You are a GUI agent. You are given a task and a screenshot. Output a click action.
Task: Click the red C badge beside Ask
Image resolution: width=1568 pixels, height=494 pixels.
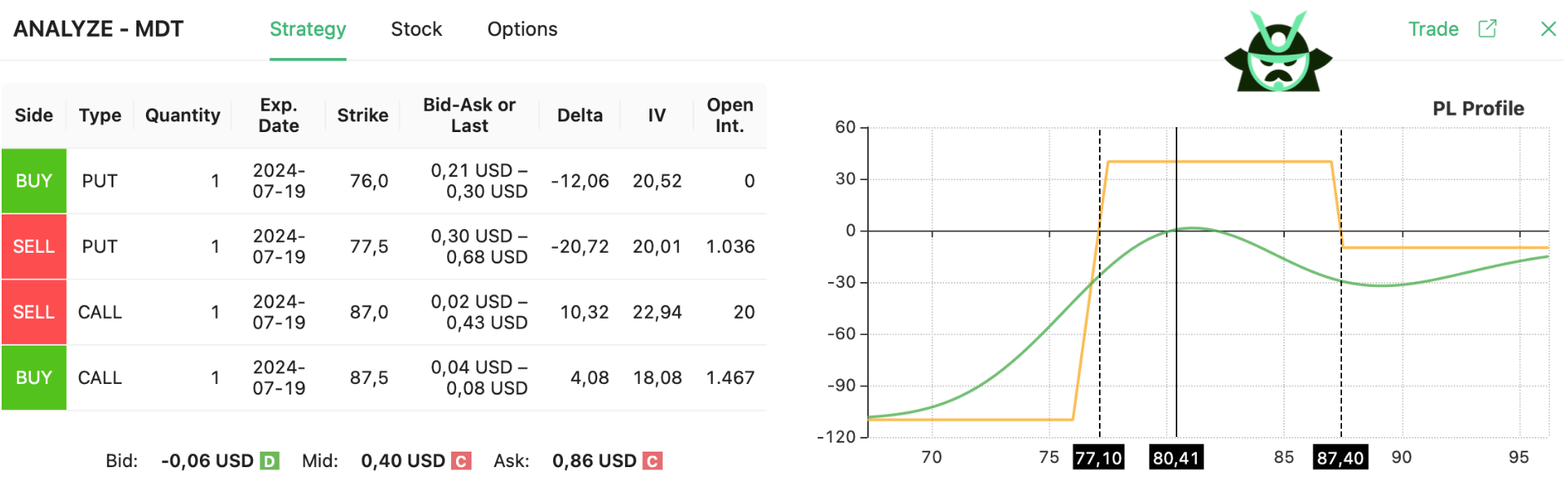[652, 461]
